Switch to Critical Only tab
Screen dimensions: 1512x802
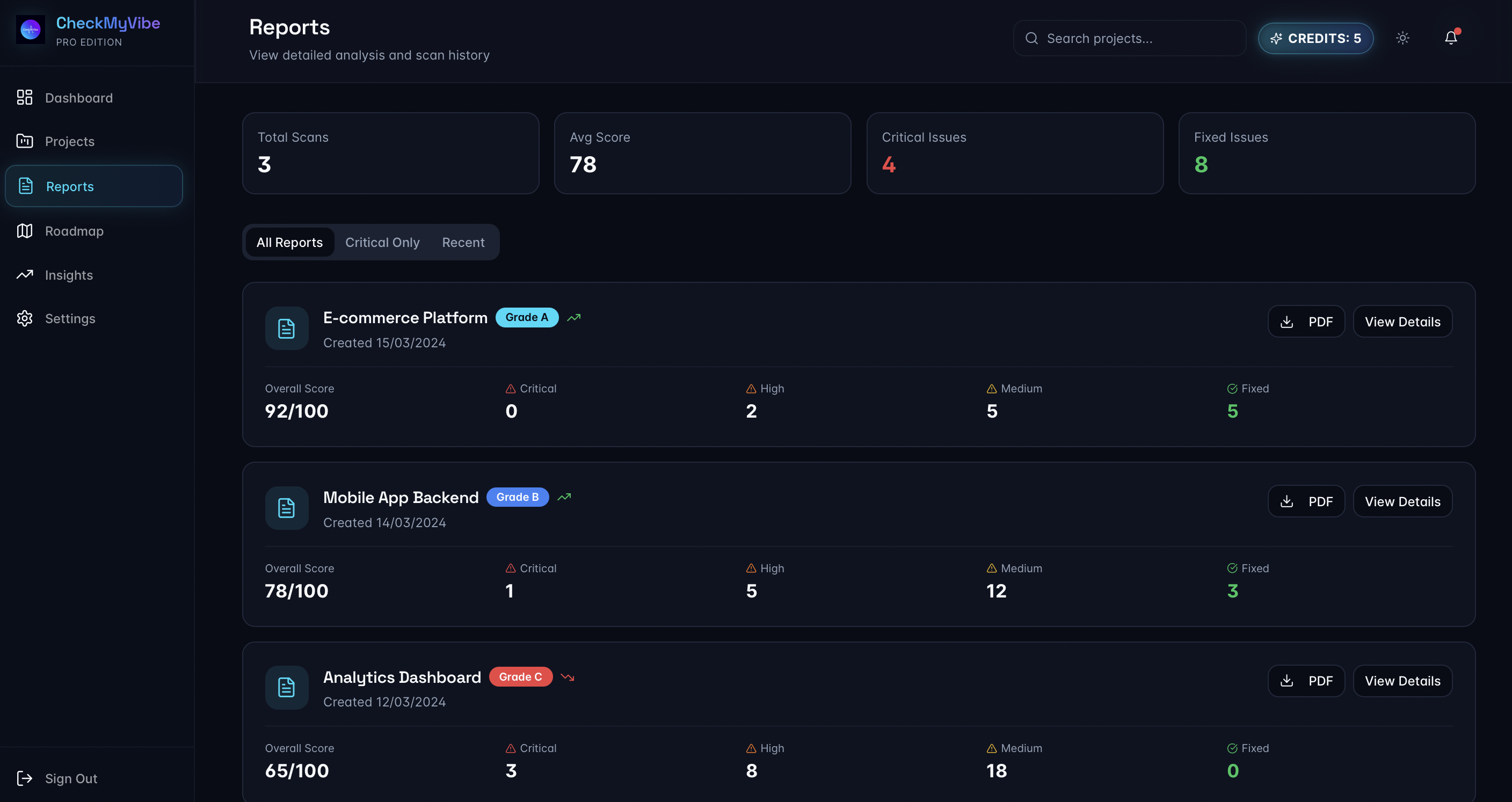(x=382, y=242)
